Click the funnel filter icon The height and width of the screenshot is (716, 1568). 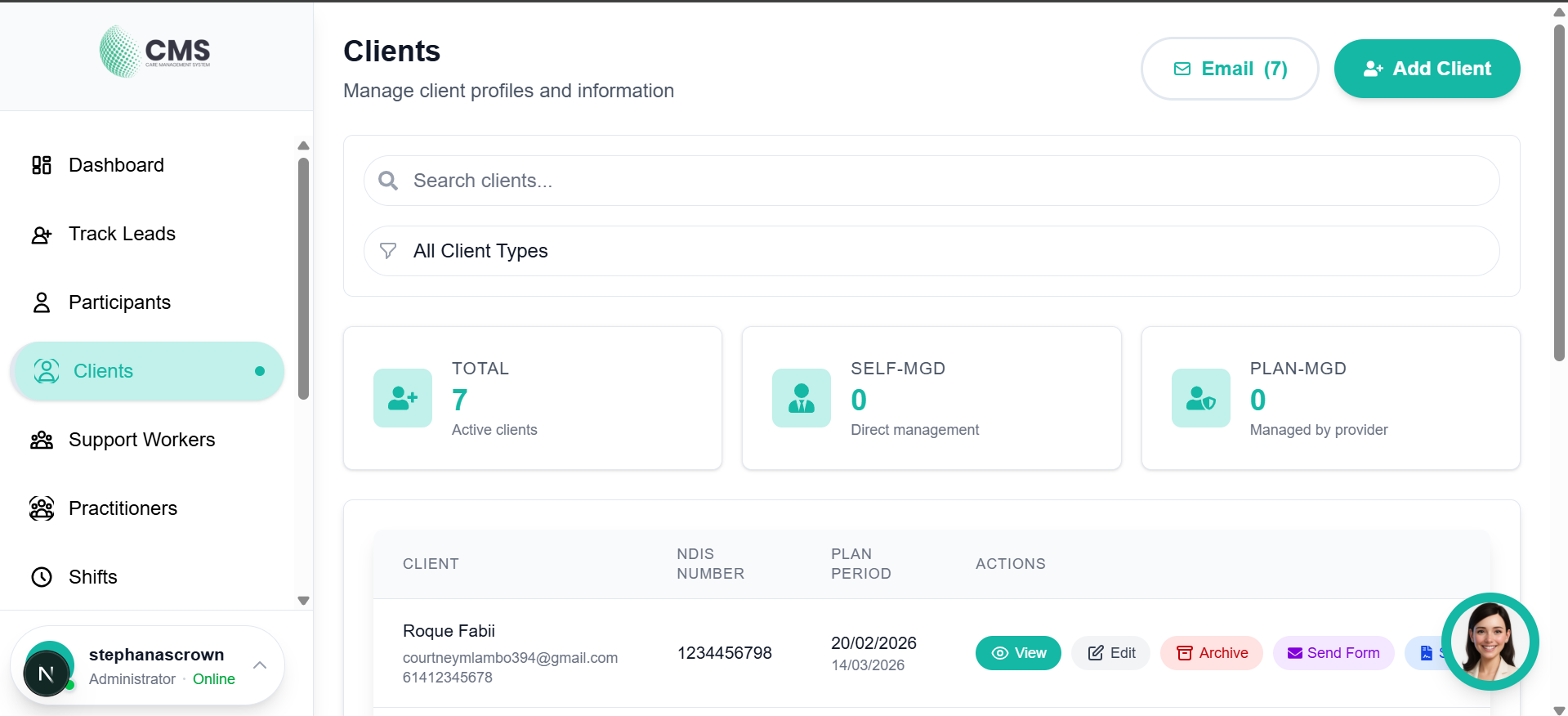[x=388, y=251]
